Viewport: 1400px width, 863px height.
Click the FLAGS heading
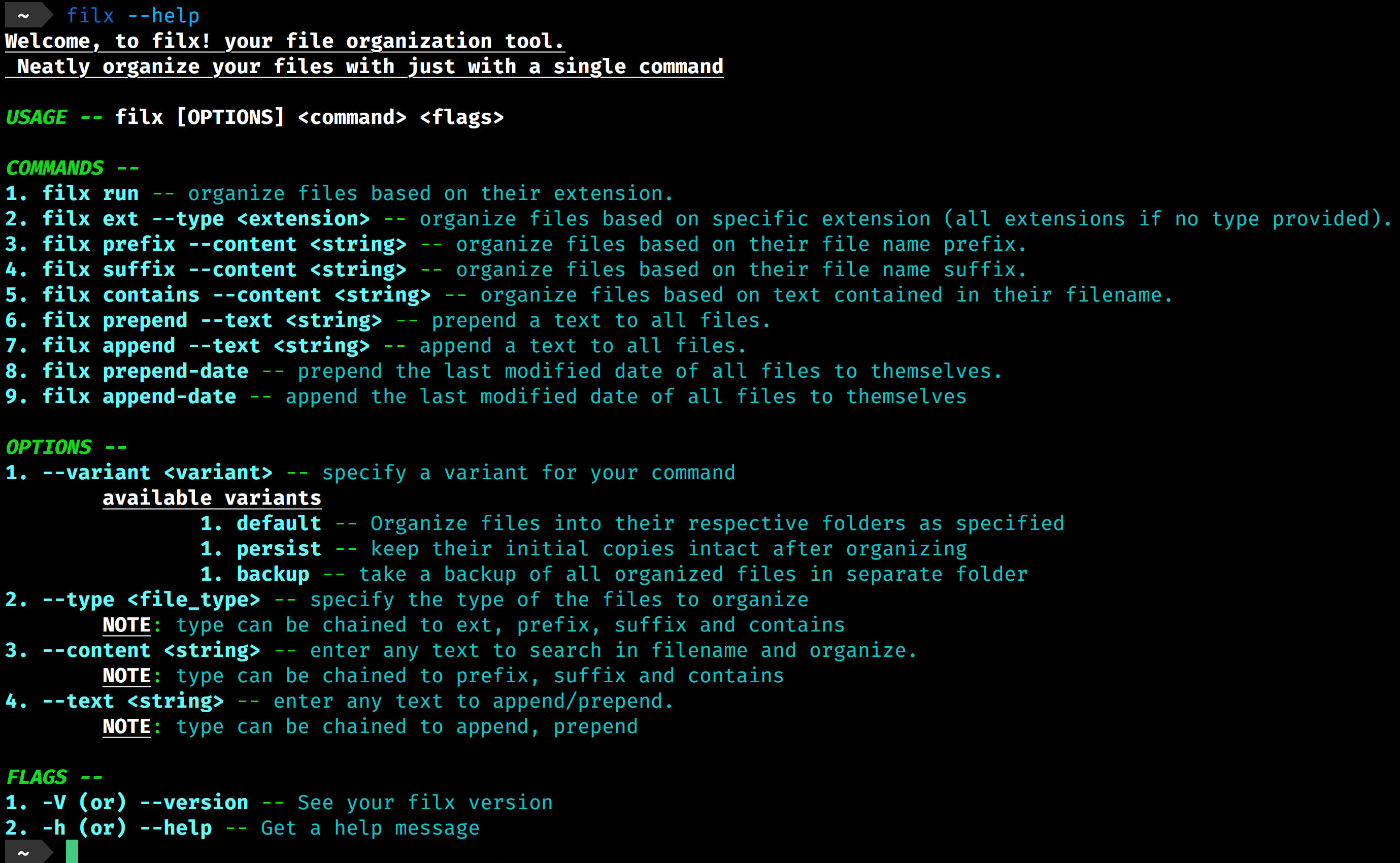36,777
